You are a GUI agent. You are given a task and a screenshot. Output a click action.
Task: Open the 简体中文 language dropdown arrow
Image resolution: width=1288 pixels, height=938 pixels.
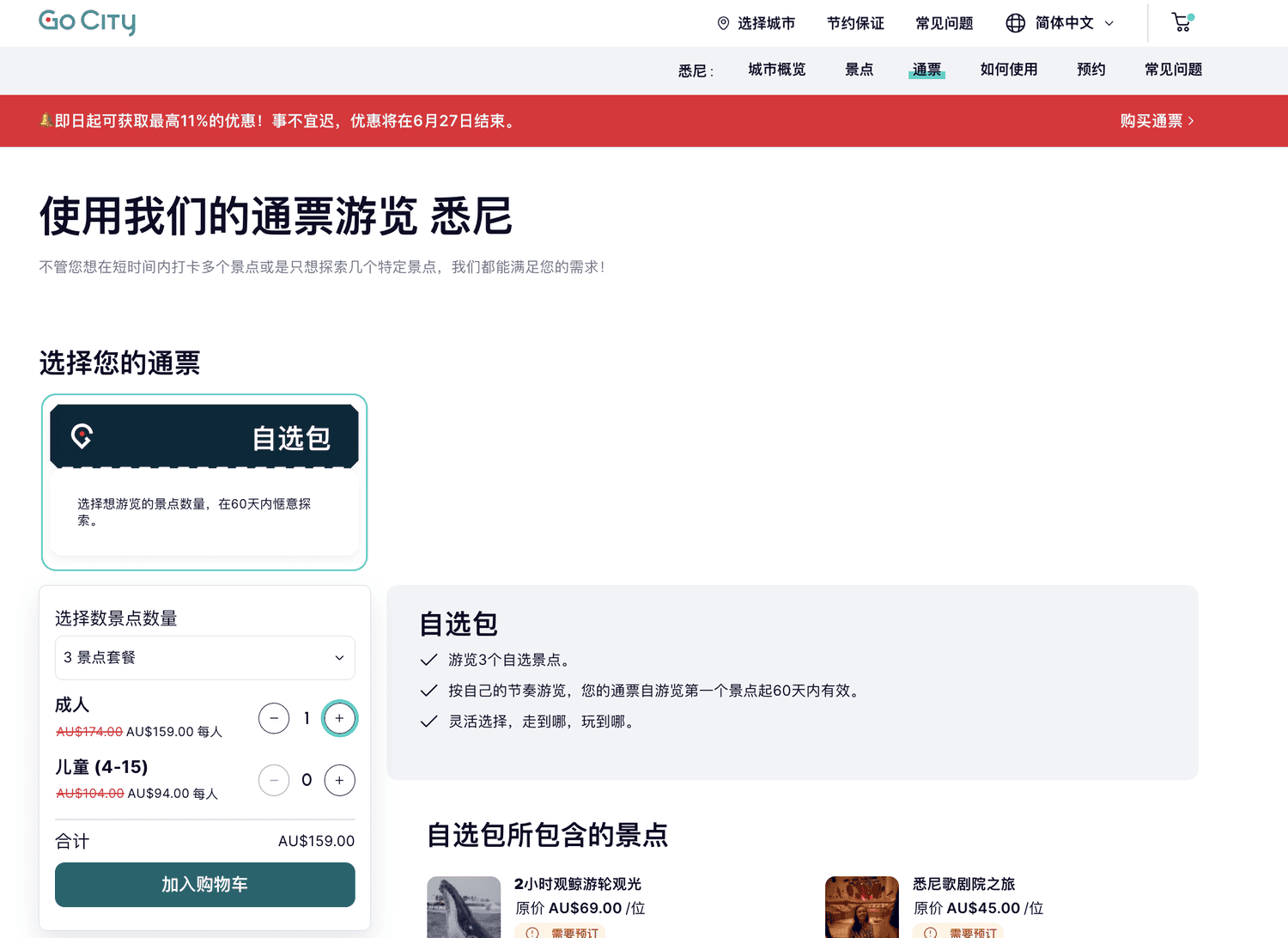(1109, 23)
